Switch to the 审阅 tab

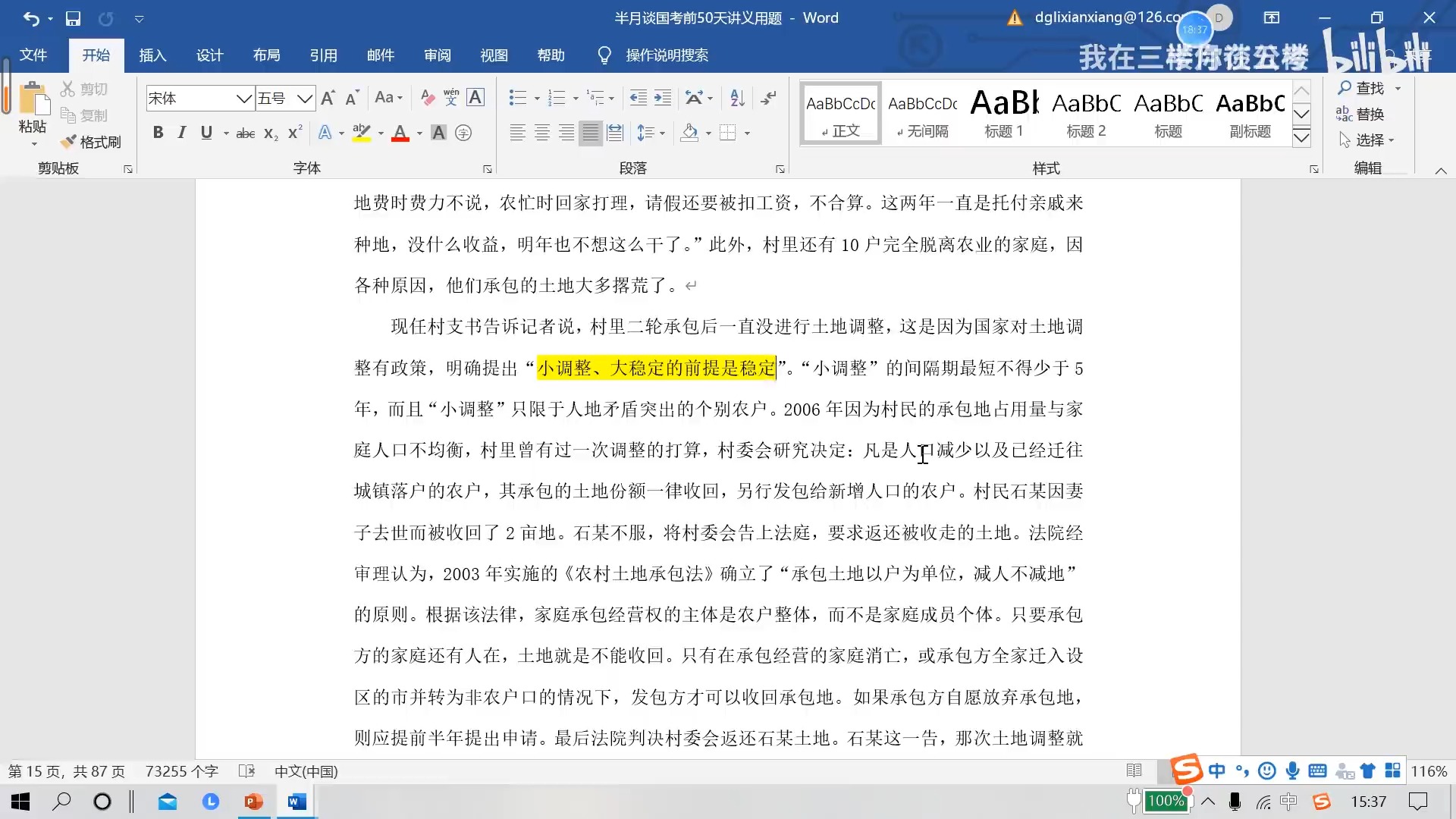click(x=437, y=55)
